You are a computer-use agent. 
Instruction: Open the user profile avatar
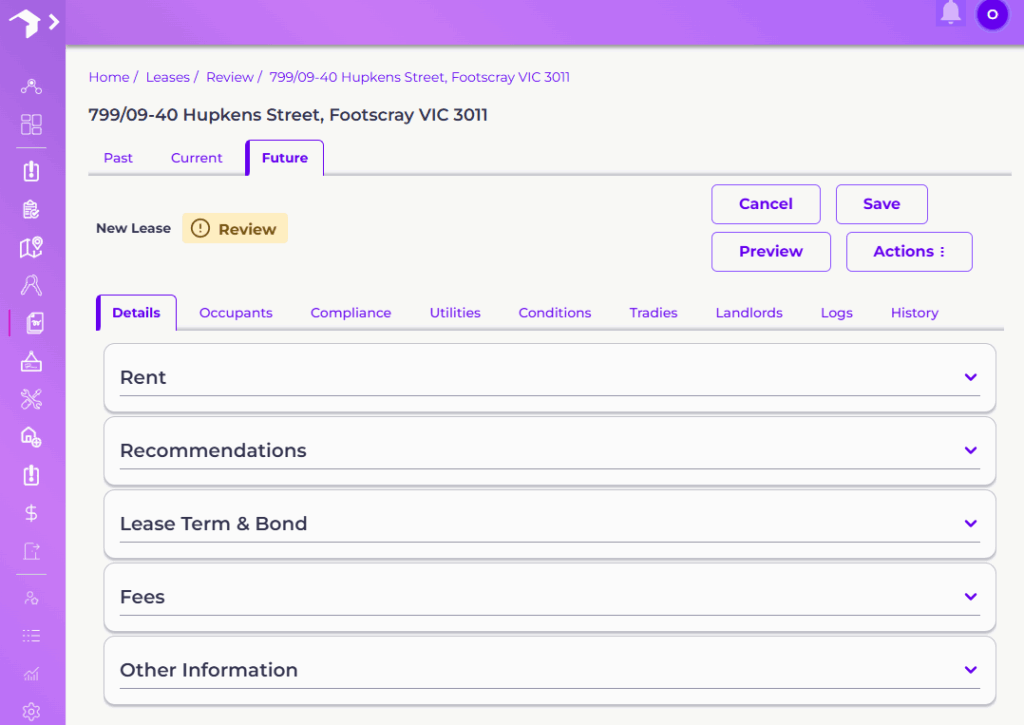click(992, 14)
